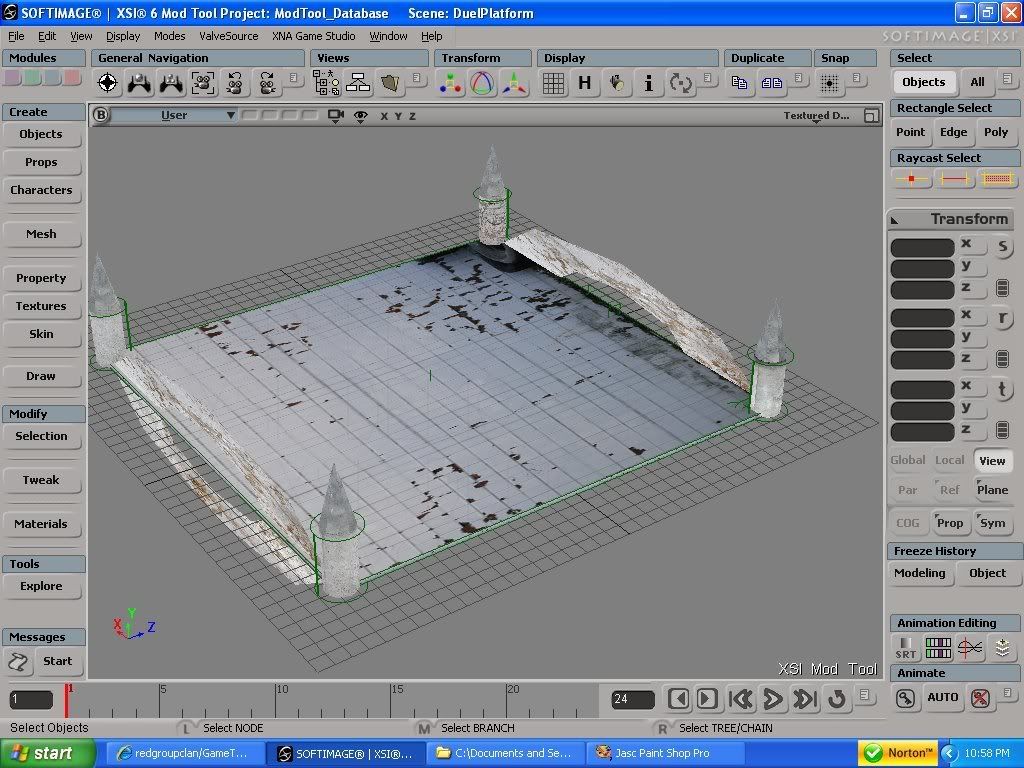Click the scale X input field

922,248
